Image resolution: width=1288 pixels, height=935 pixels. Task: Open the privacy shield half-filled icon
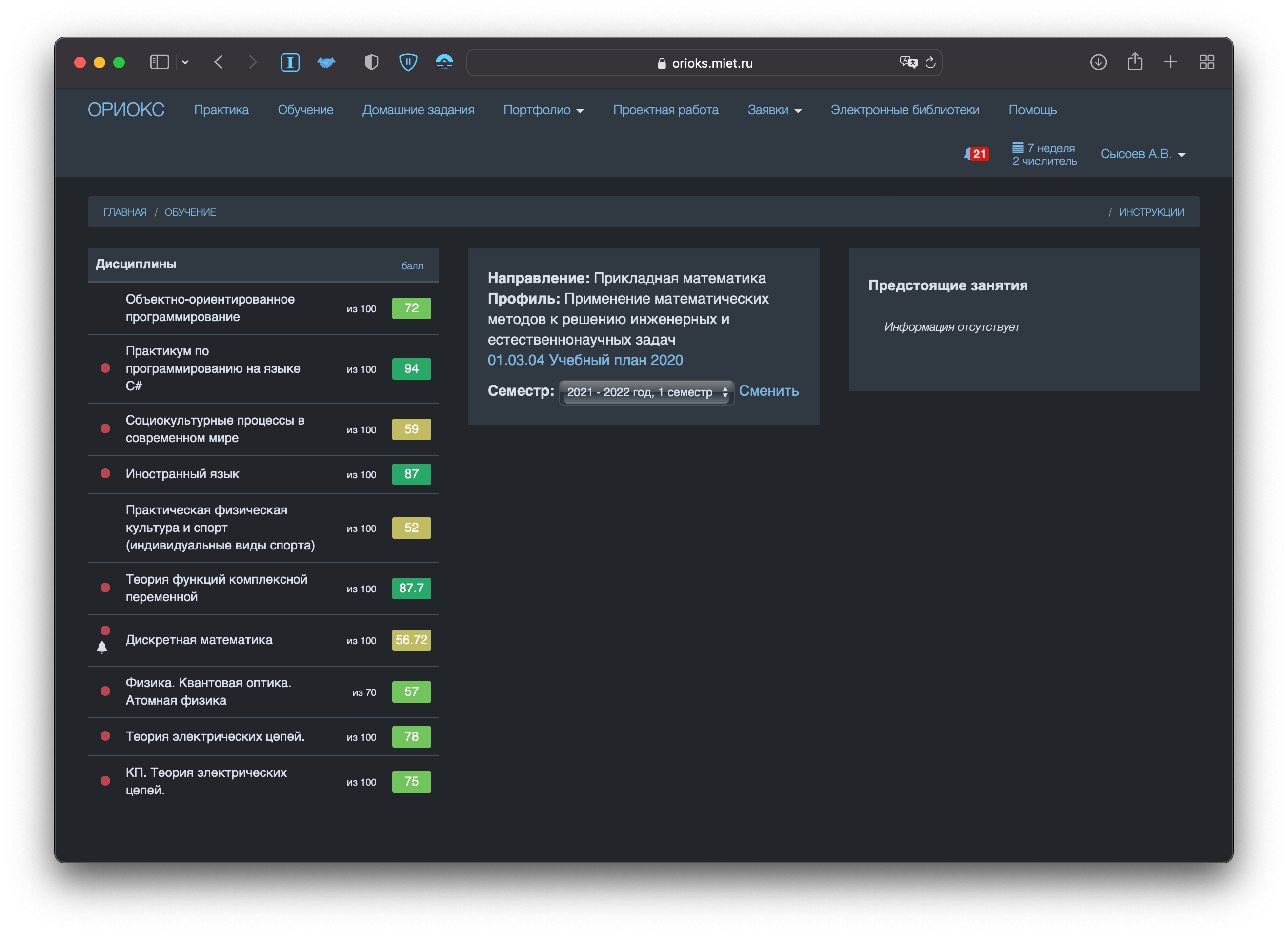coord(371,62)
